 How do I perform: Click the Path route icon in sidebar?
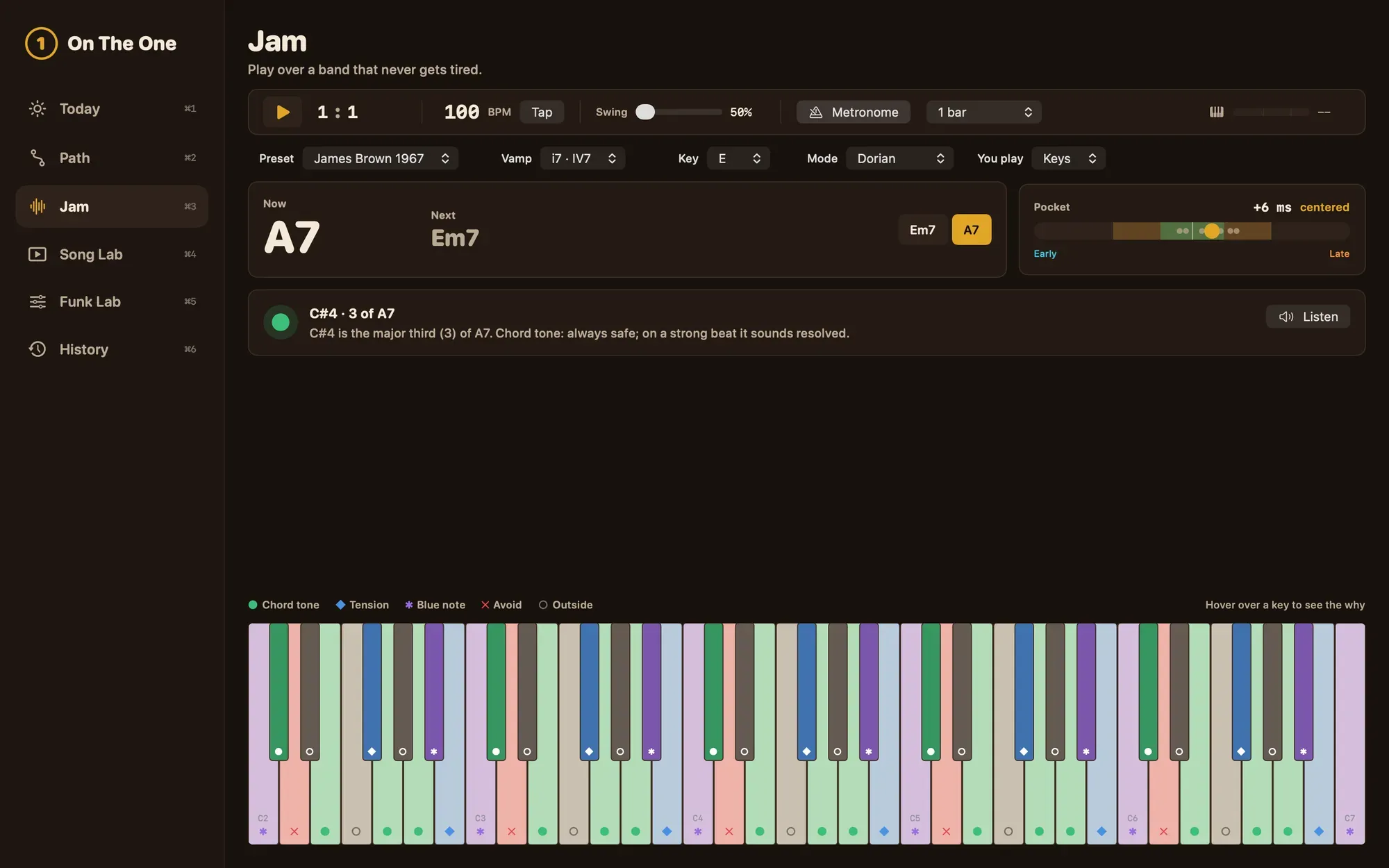tap(38, 158)
